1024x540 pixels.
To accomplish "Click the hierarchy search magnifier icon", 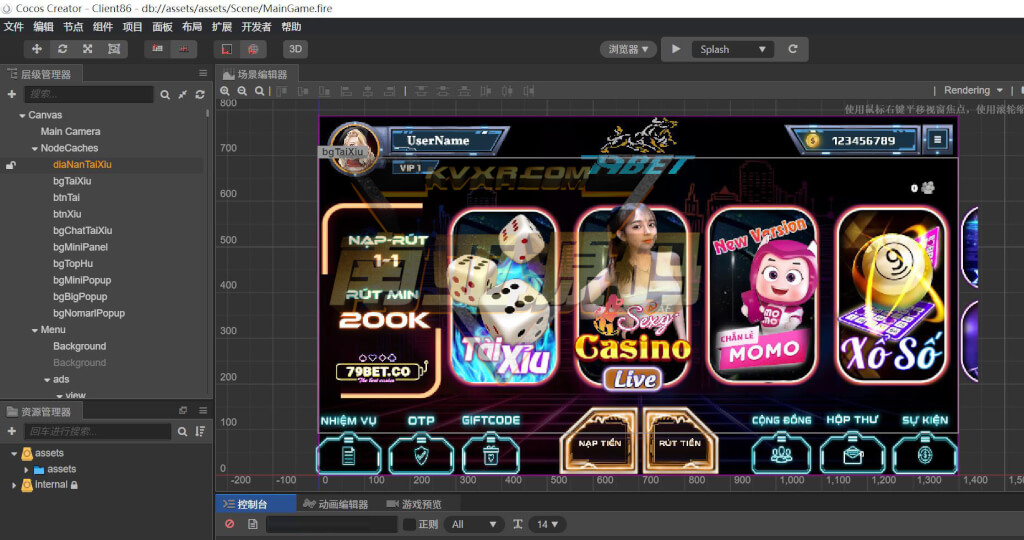I will point(165,95).
